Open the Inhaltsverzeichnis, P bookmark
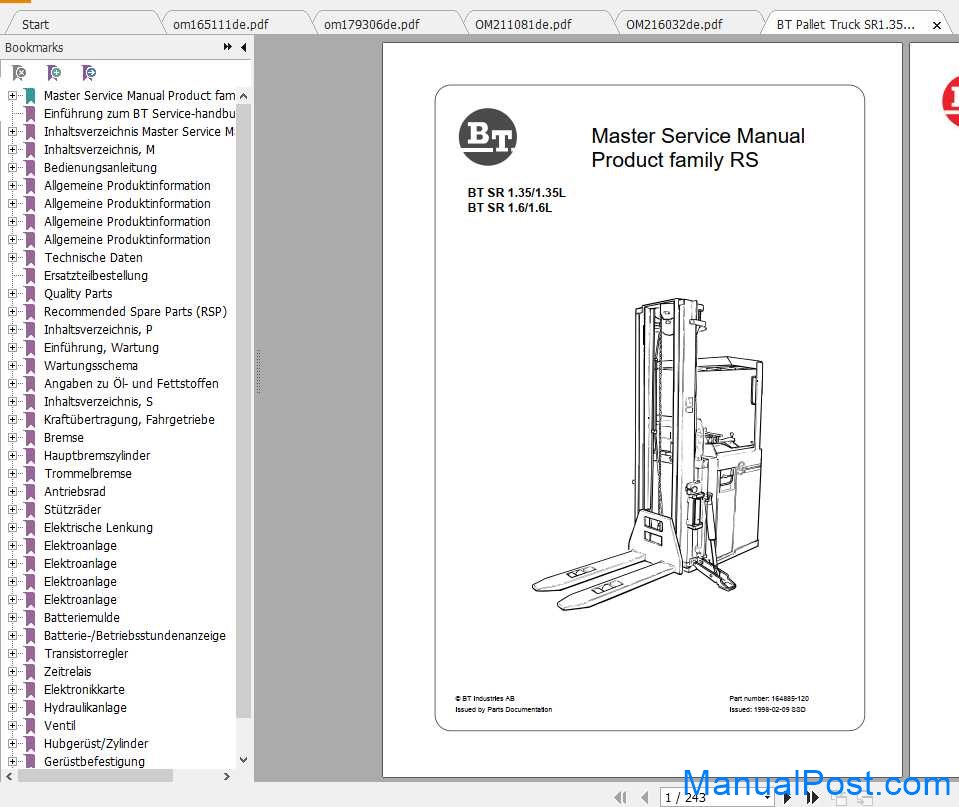 tap(98, 330)
